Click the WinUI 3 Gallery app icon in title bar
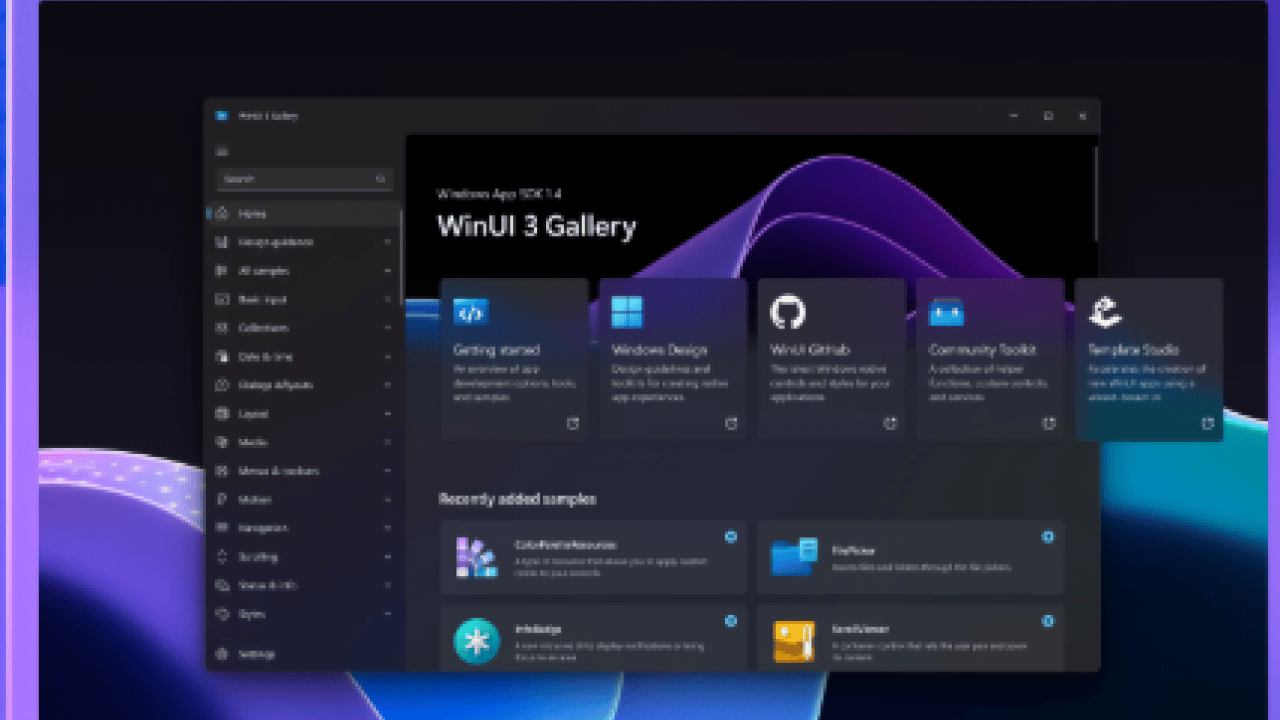1280x720 pixels. 221,116
